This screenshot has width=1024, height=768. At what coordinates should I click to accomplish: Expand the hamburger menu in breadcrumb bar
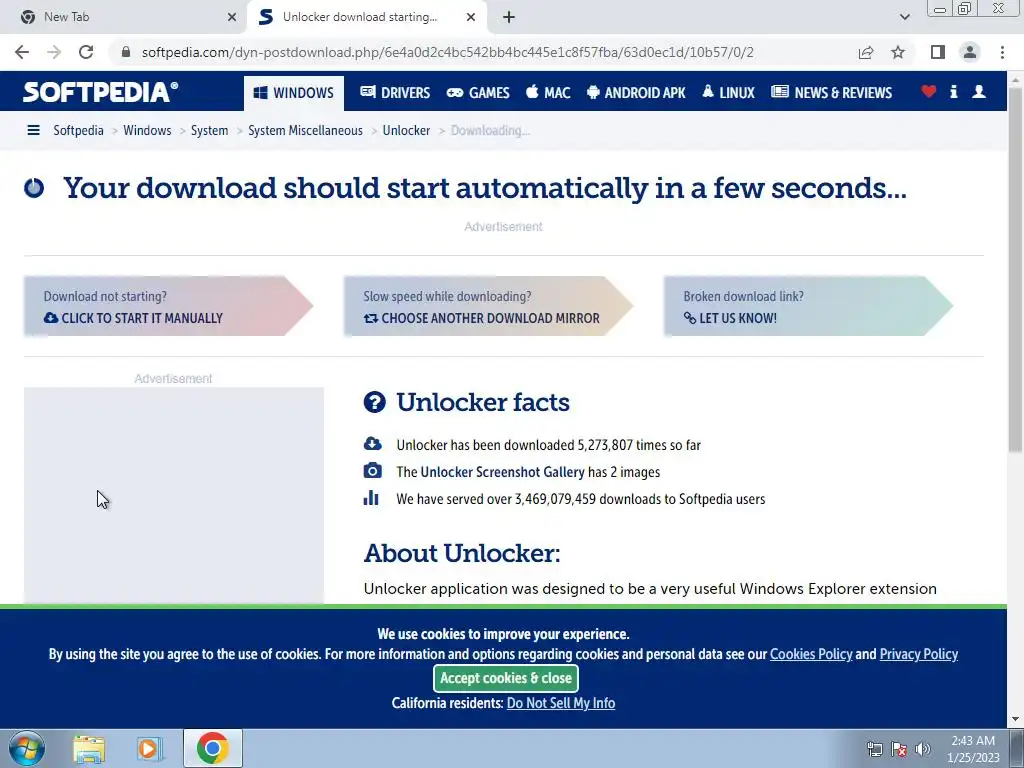[x=33, y=131]
